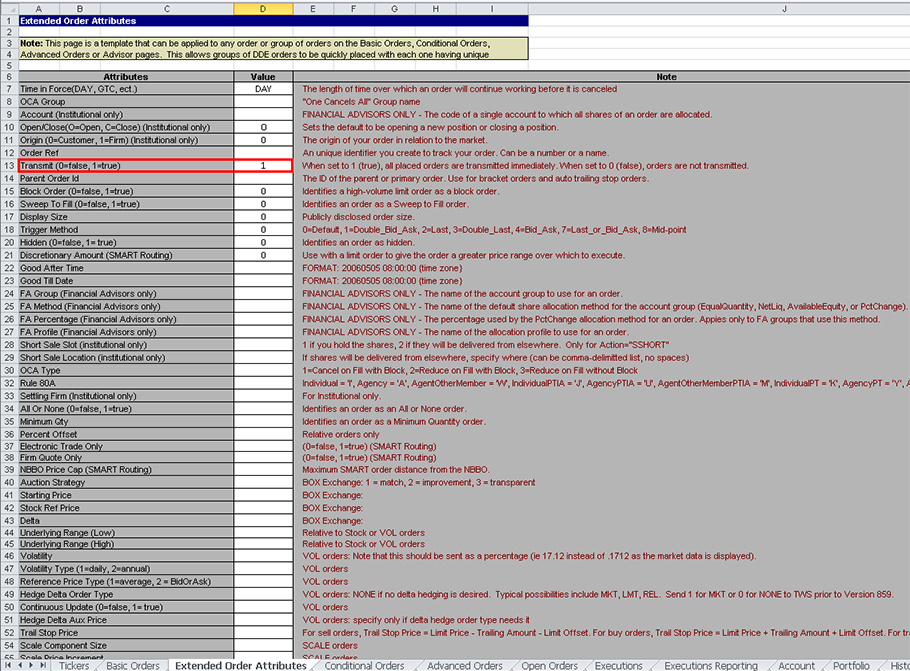Image resolution: width=910 pixels, height=671 pixels.
Task: Click the empty Good After Time value cell
Action: tap(263, 268)
